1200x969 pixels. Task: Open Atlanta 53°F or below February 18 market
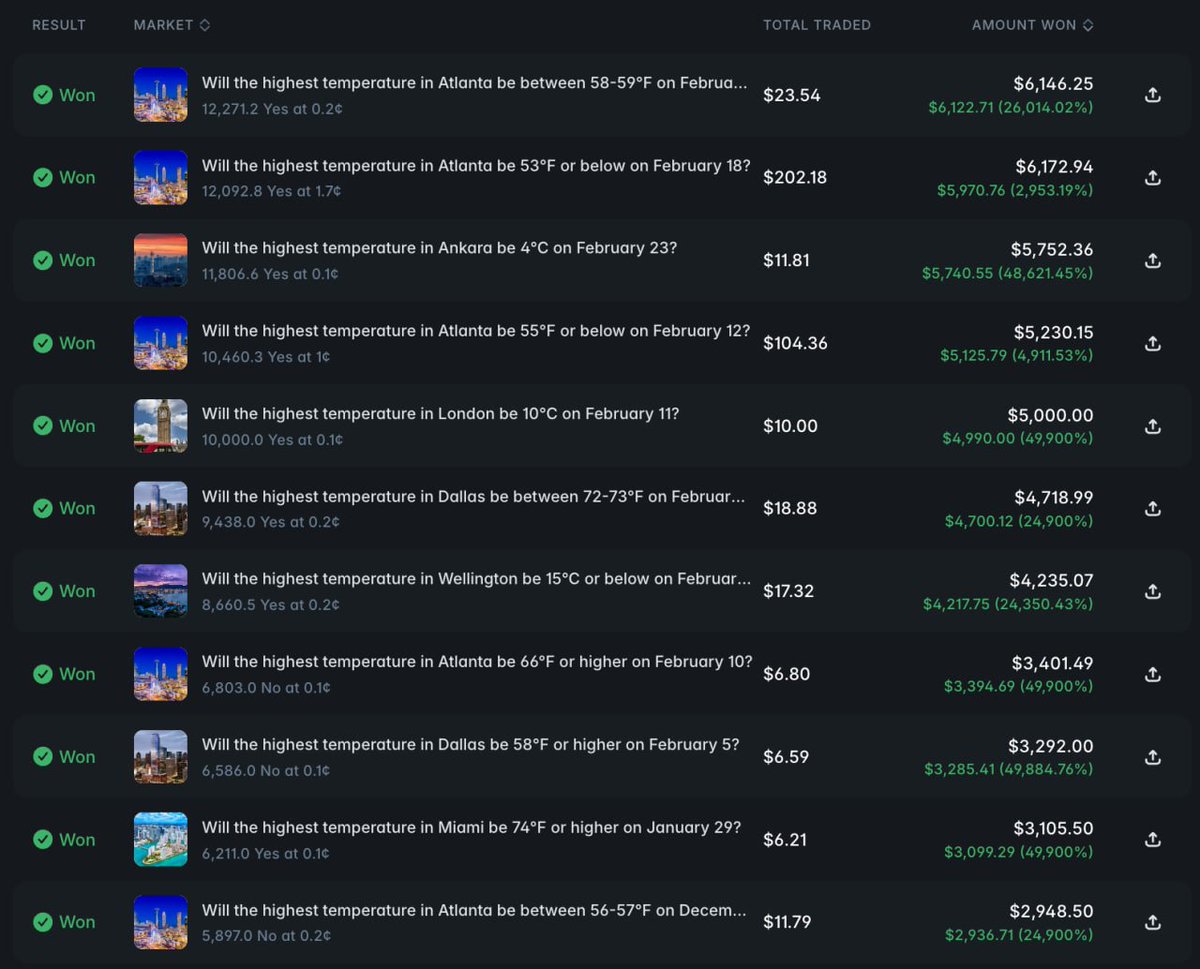pyautogui.click(x=476, y=166)
